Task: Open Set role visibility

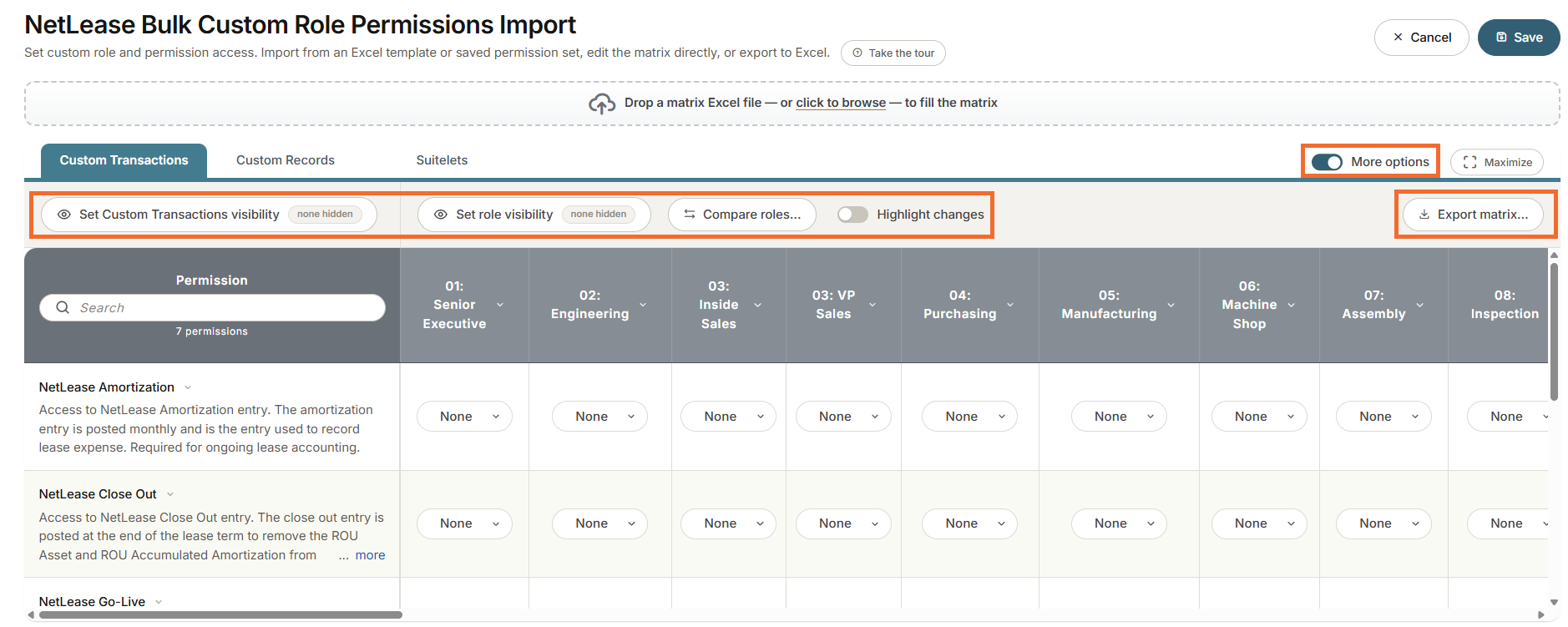Action: [534, 215]
